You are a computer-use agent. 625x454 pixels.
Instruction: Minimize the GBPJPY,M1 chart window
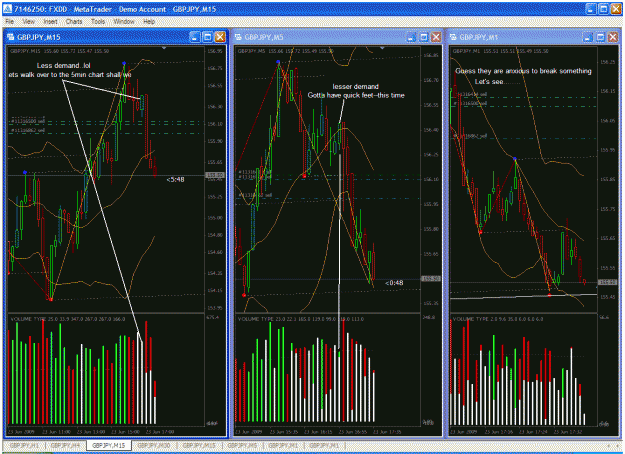click(588, 37)
